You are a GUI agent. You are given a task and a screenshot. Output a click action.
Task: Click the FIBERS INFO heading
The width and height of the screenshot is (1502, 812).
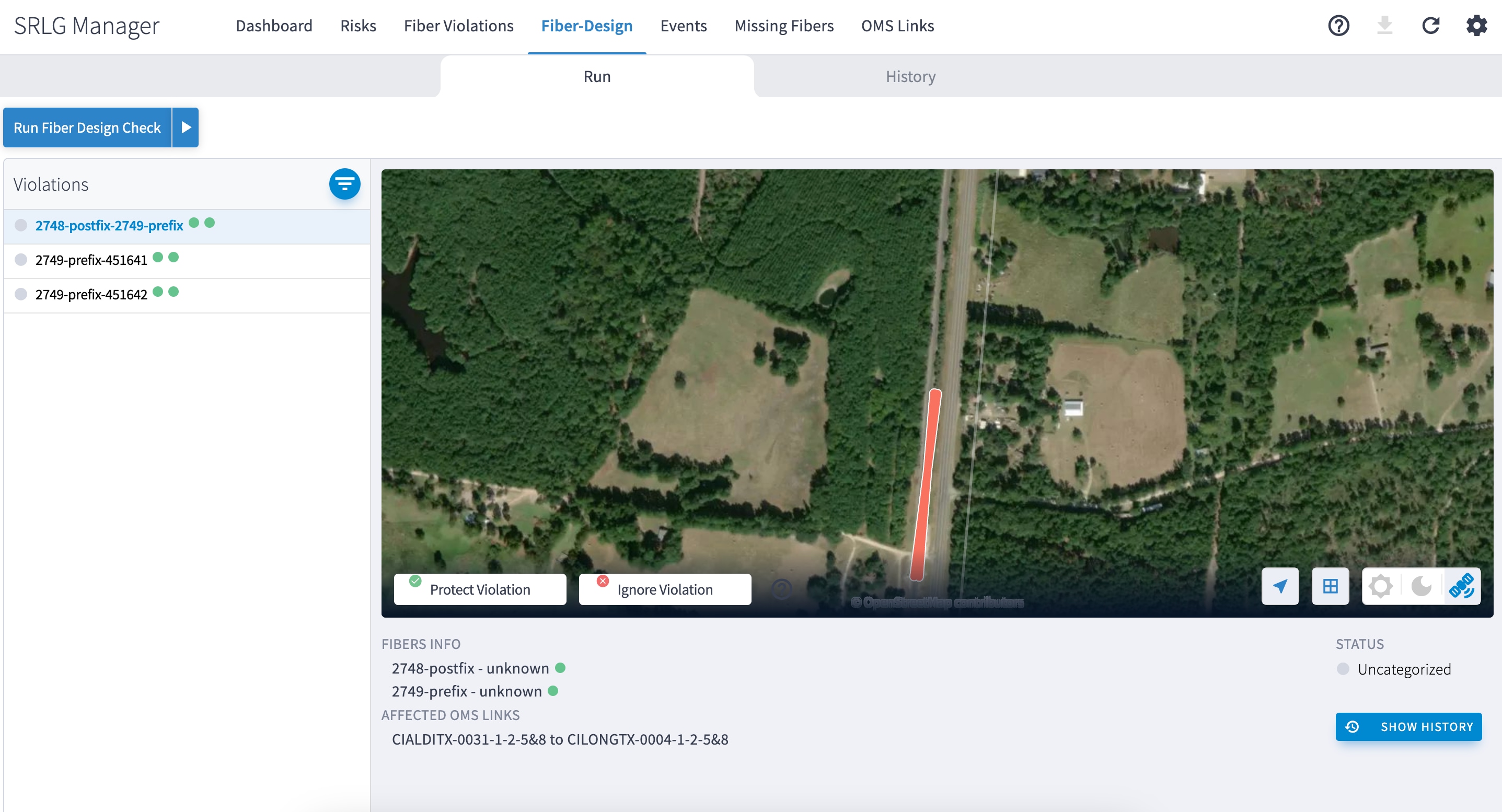click(421, 644)
